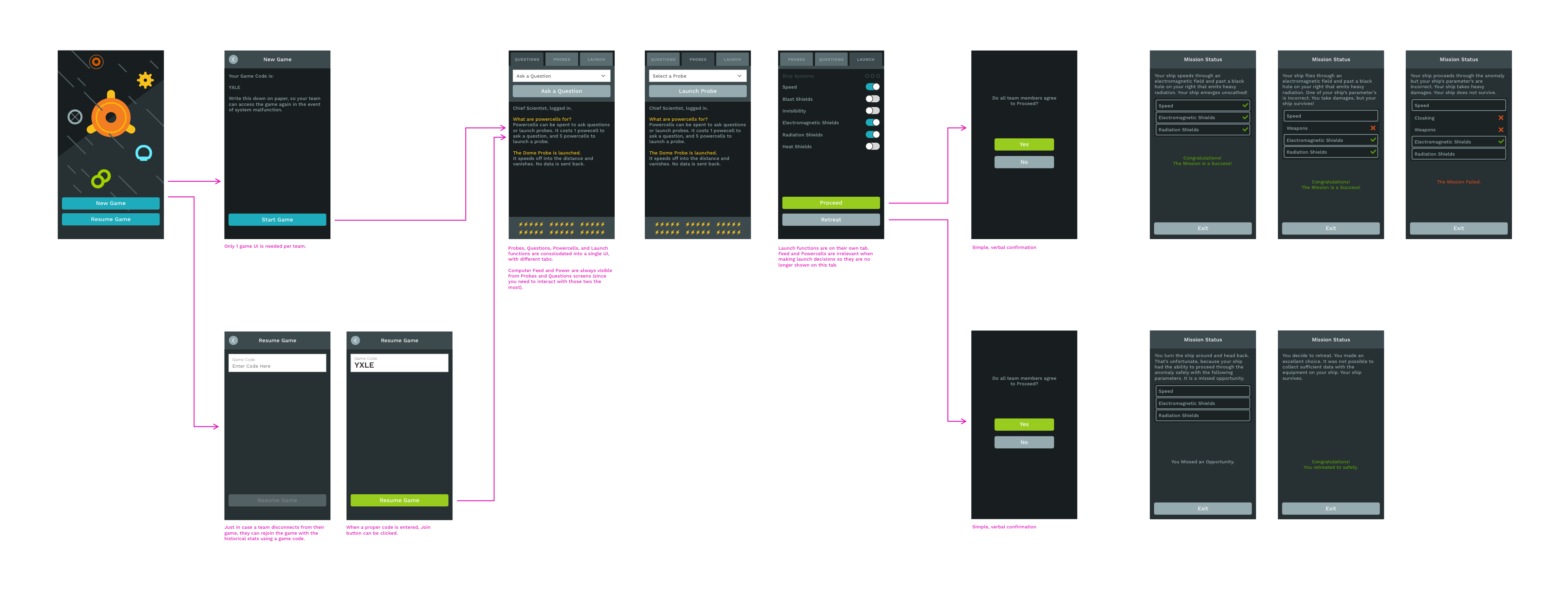This screenshot has width=1568, height=615.
Task: Turn off the Speed ship system toggle
Action: (x=872, y=87)
